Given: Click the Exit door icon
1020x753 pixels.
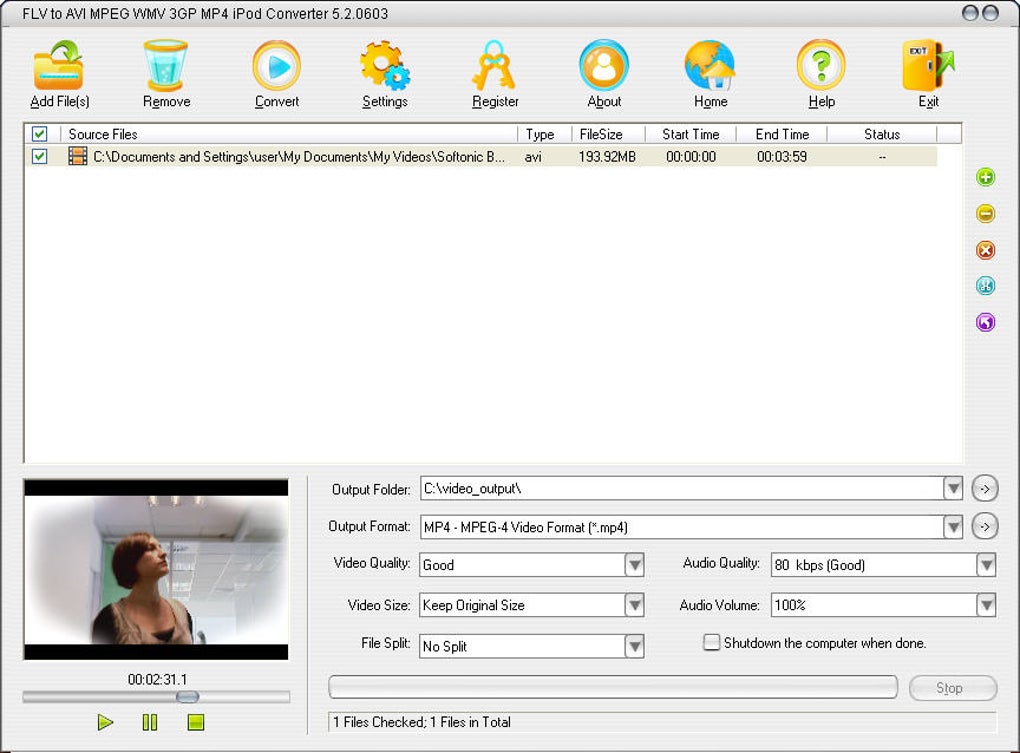Looking at the screenshot, I should click(928, 65).
